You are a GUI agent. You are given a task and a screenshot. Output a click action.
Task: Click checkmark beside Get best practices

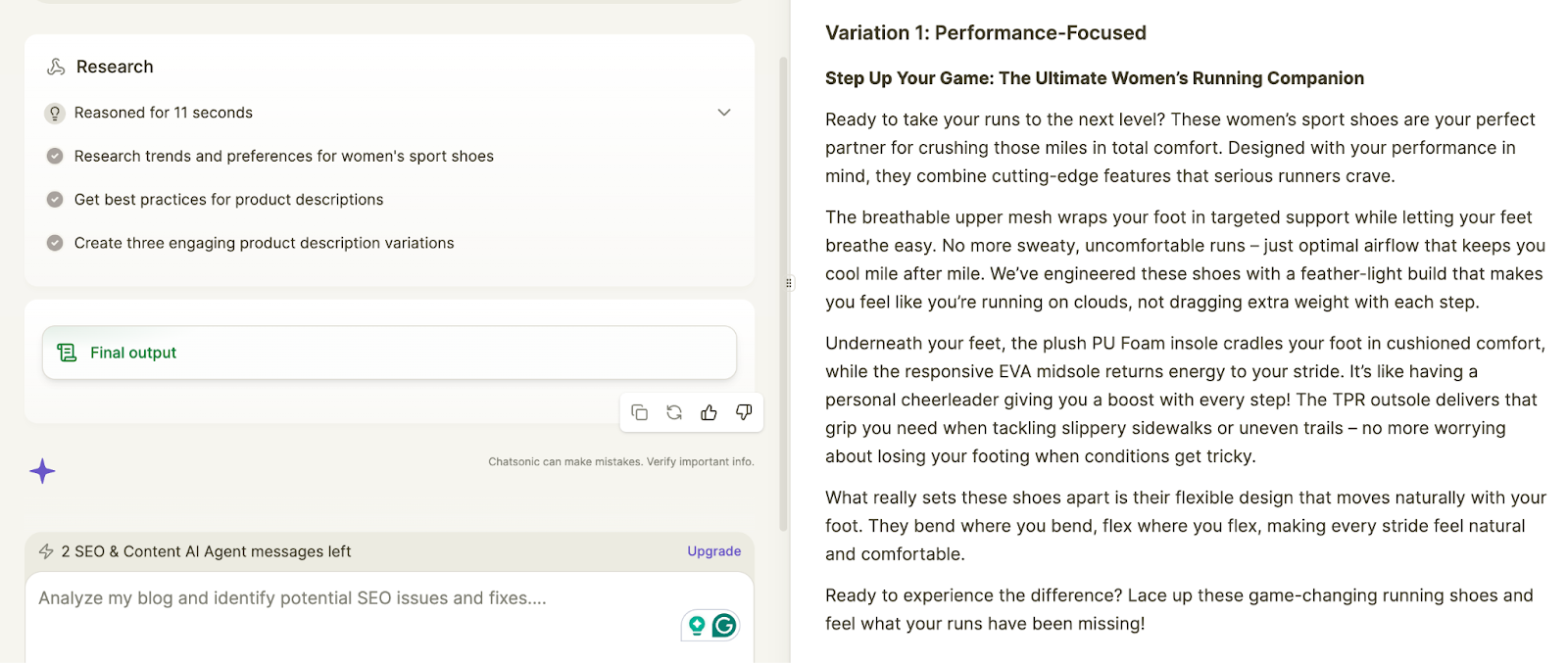pos(55,199)
